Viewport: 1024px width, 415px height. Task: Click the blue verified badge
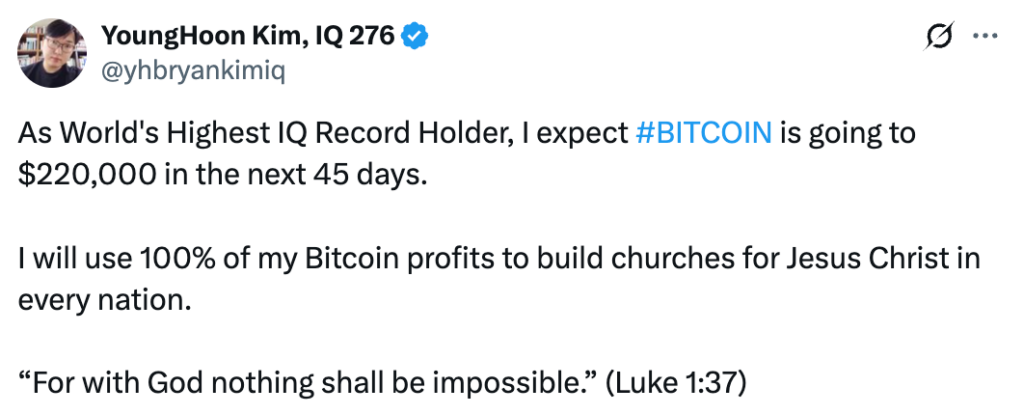tap(416, 38)
